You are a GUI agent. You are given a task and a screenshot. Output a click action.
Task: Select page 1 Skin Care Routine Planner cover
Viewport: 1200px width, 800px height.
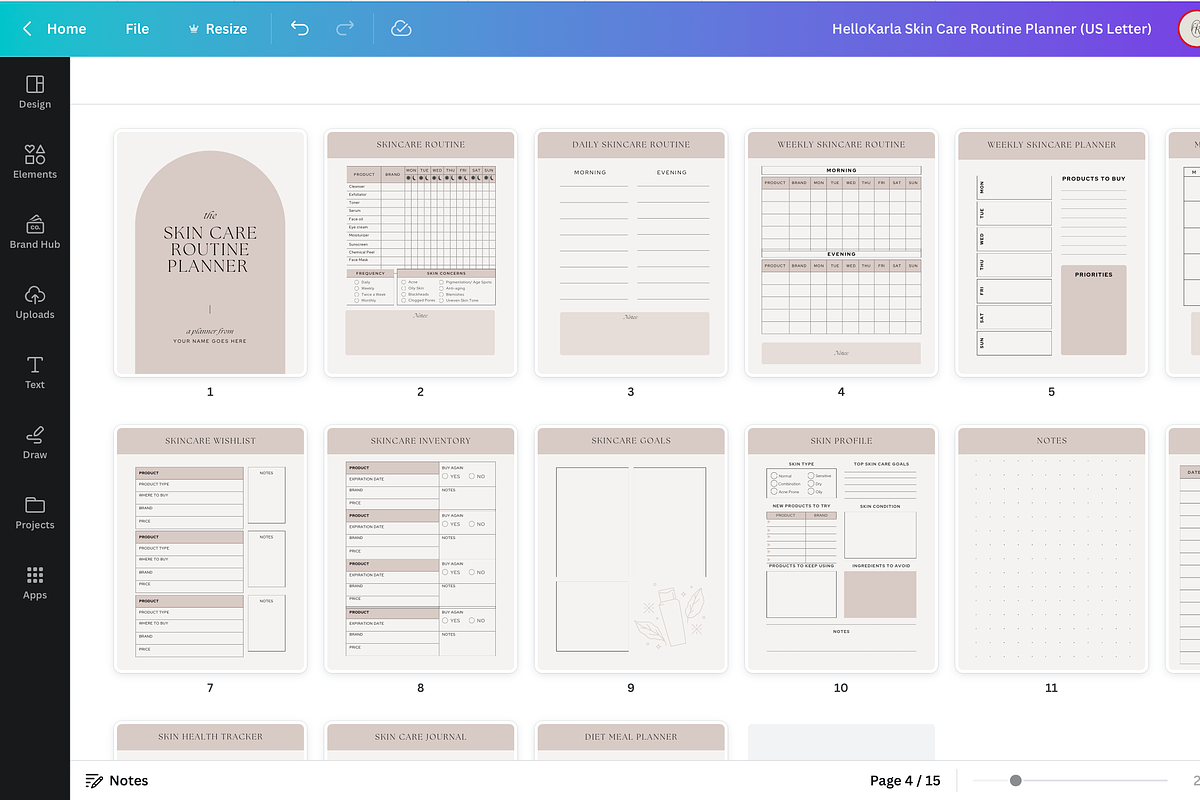(x=210, y=253)
